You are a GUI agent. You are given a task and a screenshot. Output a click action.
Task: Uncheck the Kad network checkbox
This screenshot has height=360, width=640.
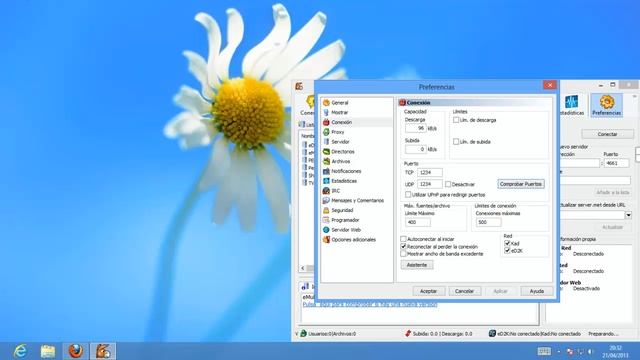[x=507, y=243]
